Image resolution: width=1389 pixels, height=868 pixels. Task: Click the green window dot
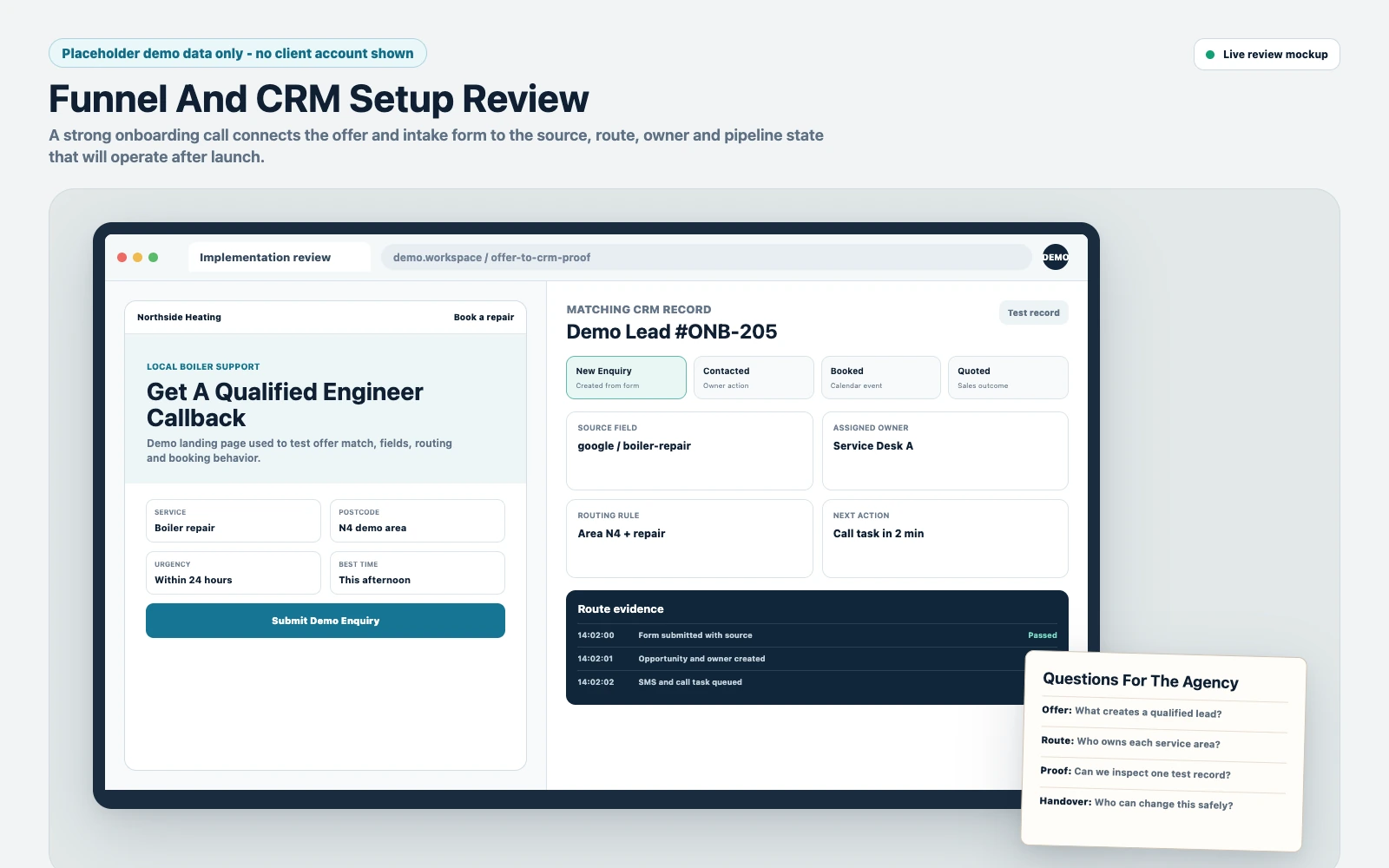153,257
